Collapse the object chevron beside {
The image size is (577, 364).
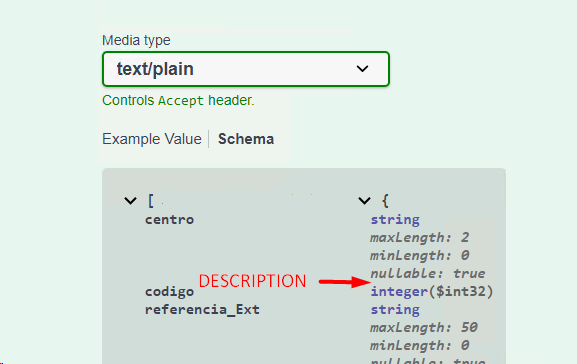click(364, 201)
